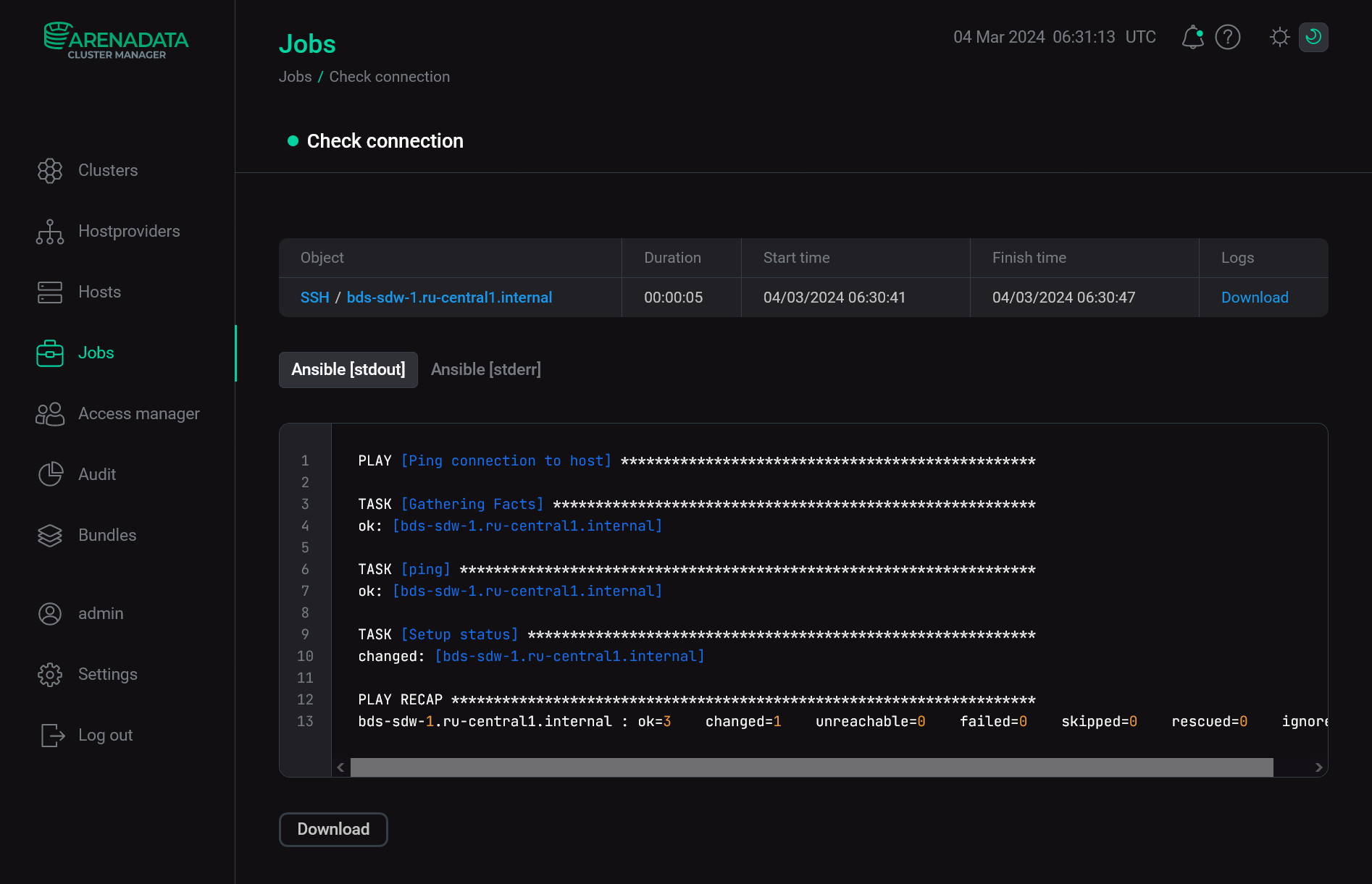1372x884 pixels.
Task: Switch to dark theme with moon icon
Action: (x=1313, y=37)
